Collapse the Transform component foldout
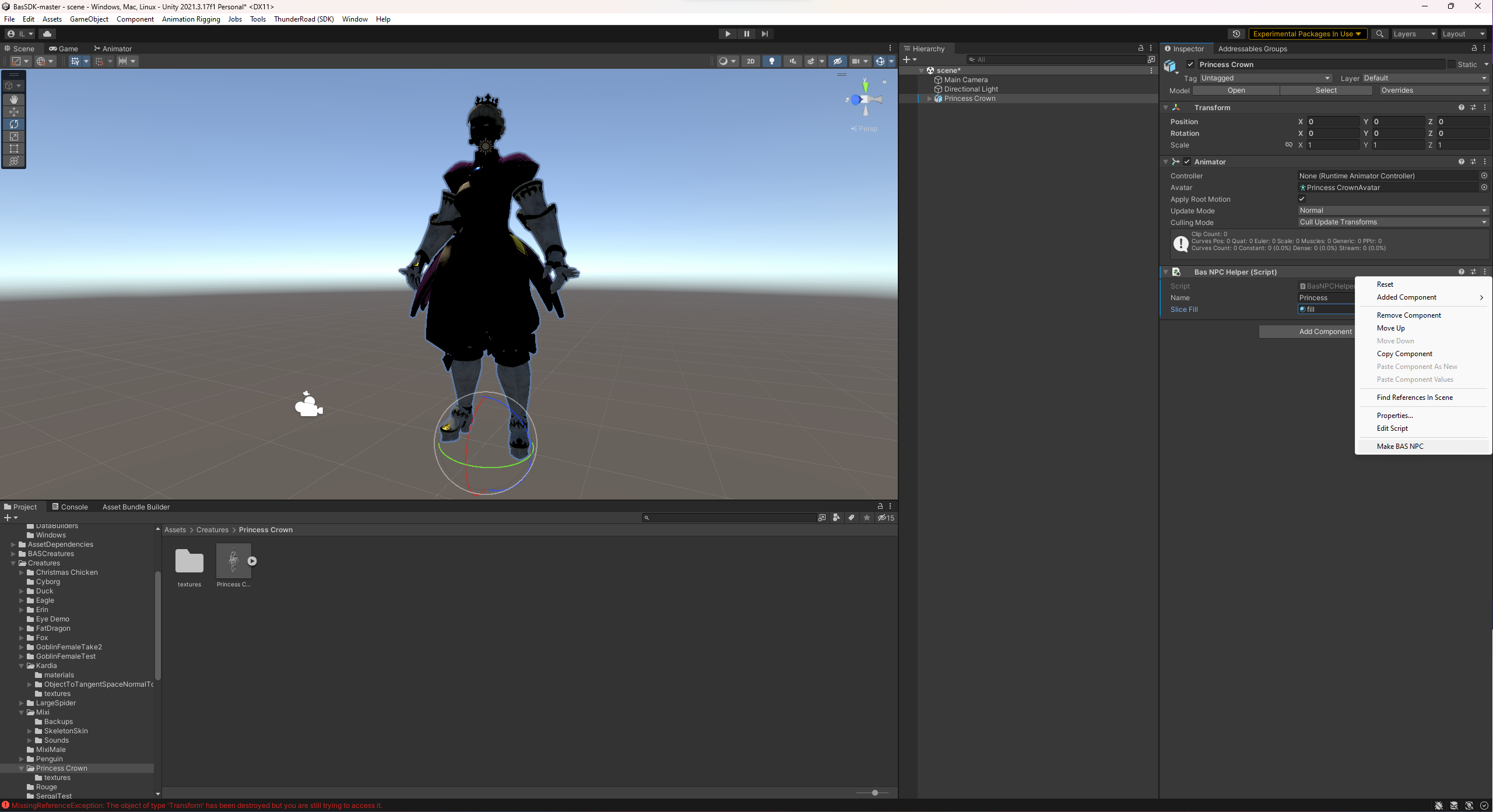1493x812 pixels. point(1166,108)
